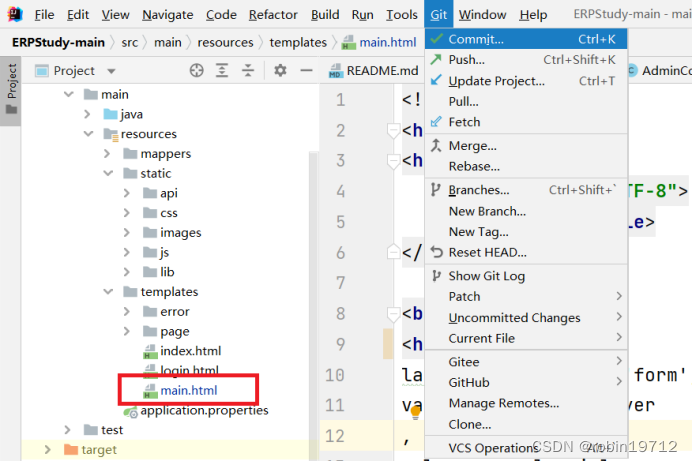Click the Reset HEAD undo icon
The height and width of the screenshot is (462, 692).
[x=436, y=252]
